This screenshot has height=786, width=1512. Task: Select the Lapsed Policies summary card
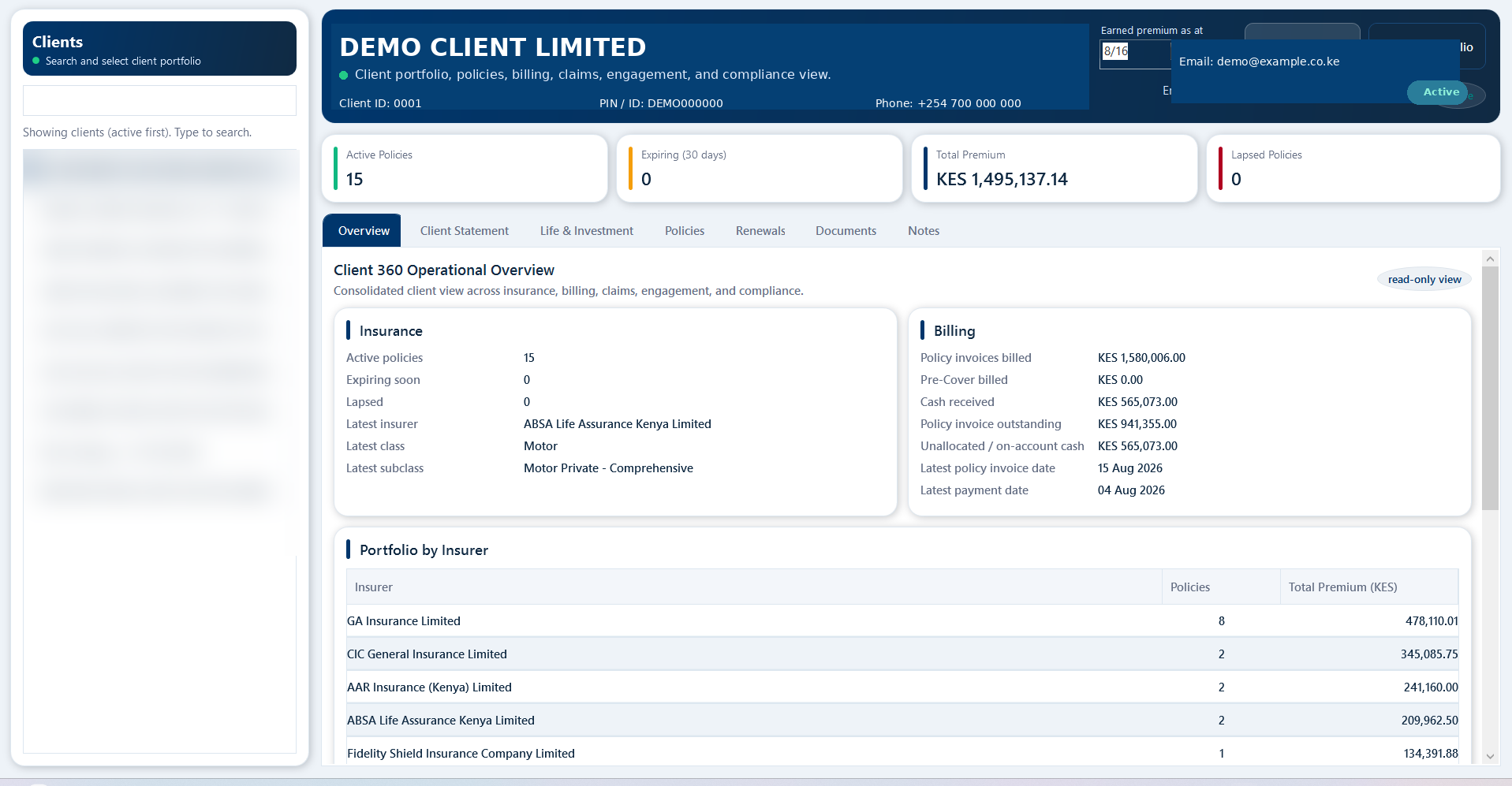1353,169
